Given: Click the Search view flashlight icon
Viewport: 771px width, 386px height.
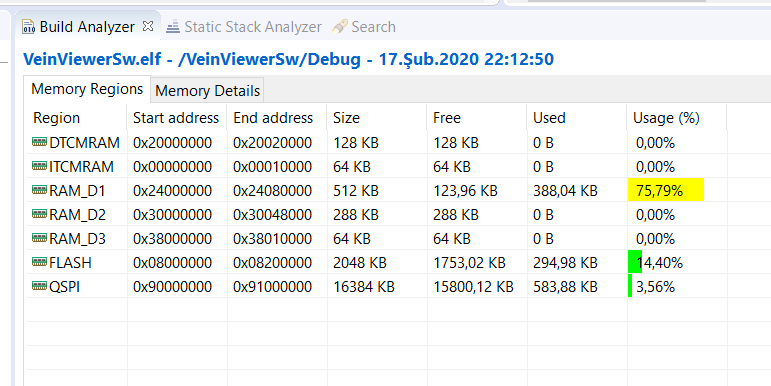Looking at the screenshot, I should (x=340, y=27).
